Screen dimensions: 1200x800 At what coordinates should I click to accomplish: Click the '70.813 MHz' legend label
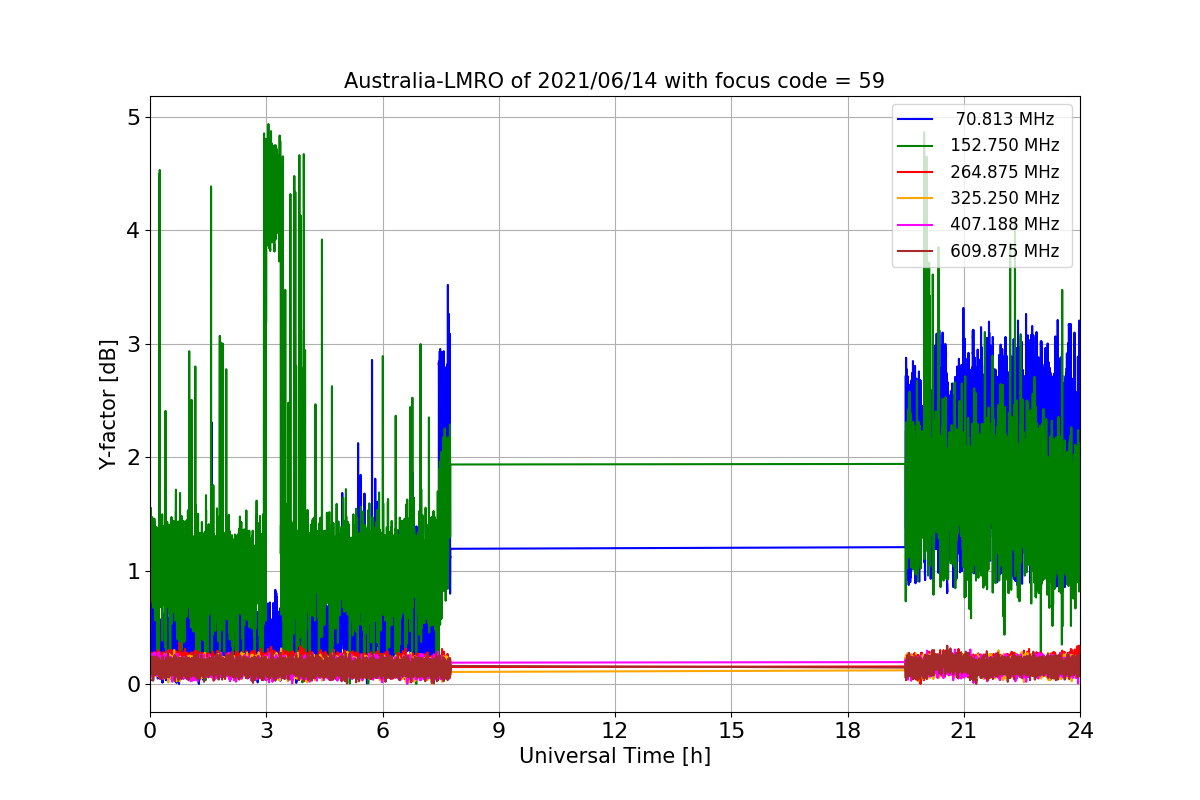coord(1005,119)
